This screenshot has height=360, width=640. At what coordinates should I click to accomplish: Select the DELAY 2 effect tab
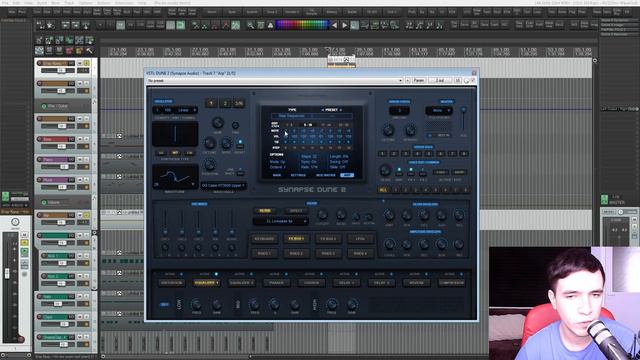tap(381, 283)
